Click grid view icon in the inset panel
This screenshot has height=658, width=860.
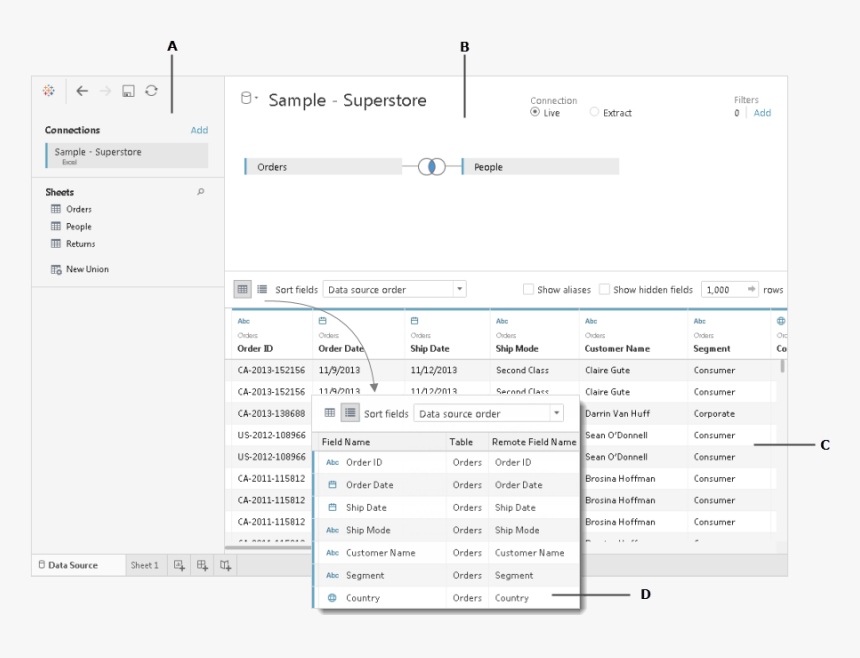tap(330, 412)
